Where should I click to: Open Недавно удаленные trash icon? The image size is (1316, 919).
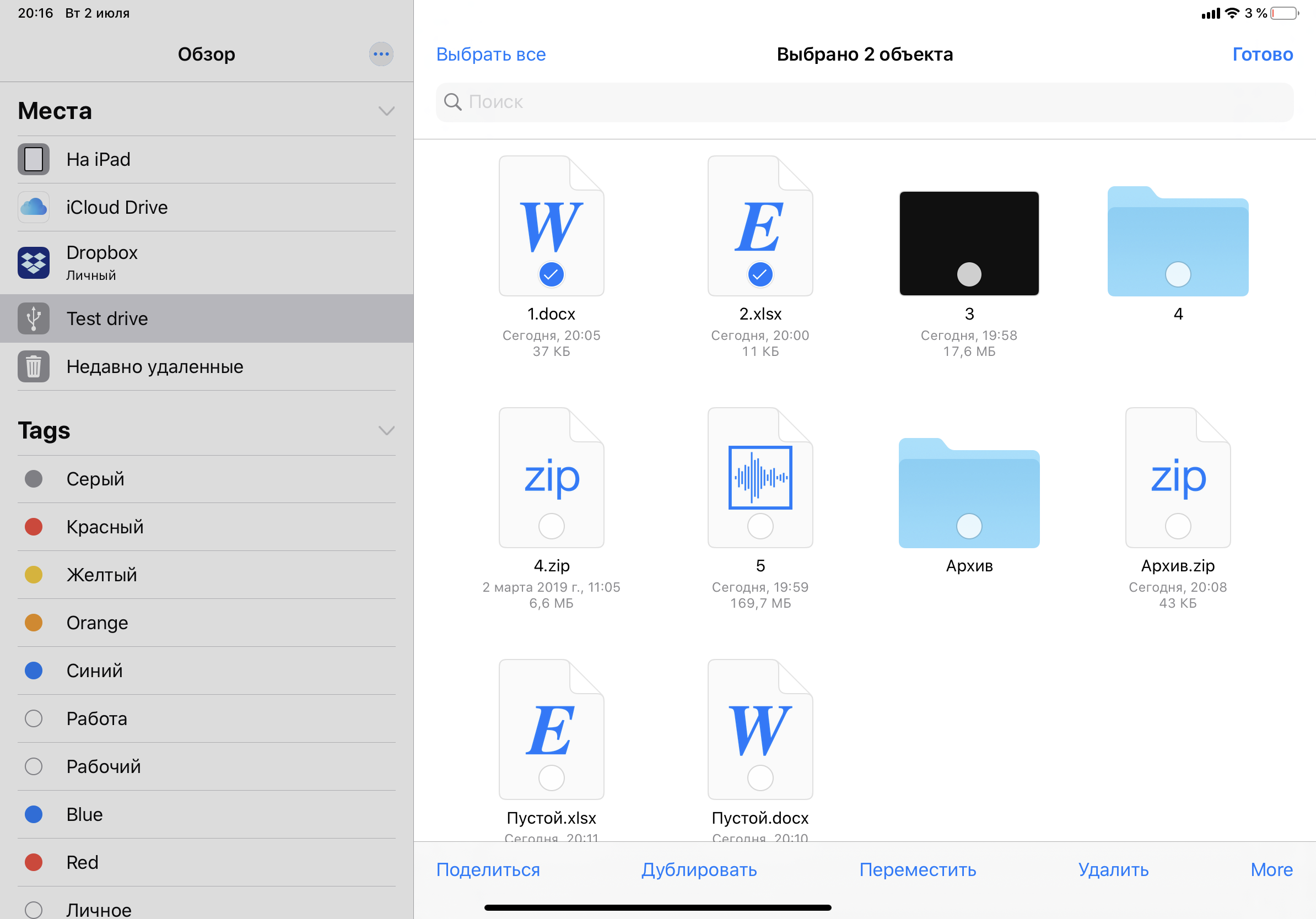[x=33, y=367]
